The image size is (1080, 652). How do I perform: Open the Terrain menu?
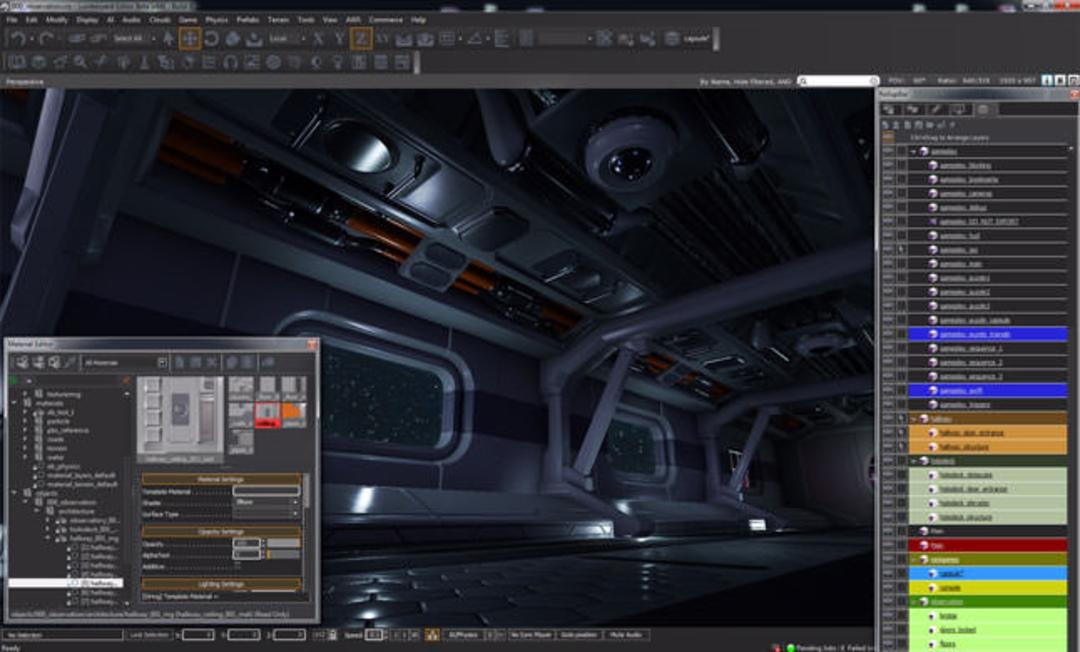tap(278, 20)
